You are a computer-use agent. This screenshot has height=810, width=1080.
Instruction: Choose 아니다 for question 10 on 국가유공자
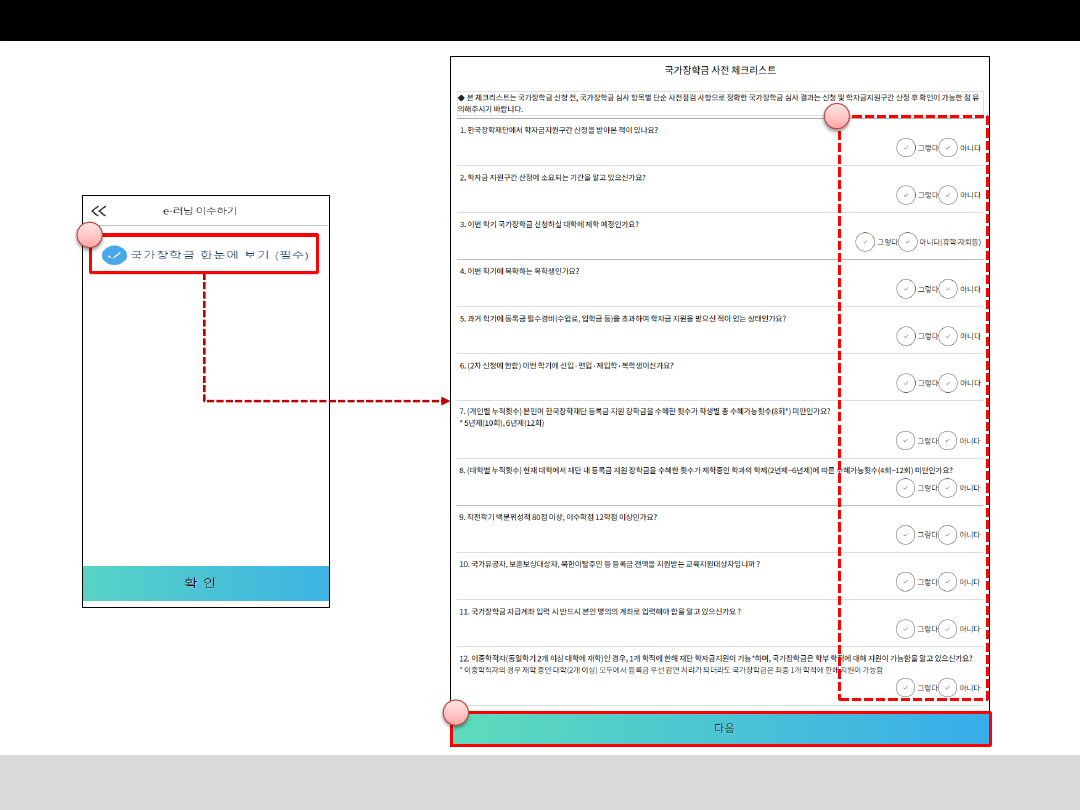(x=948, y=581)
